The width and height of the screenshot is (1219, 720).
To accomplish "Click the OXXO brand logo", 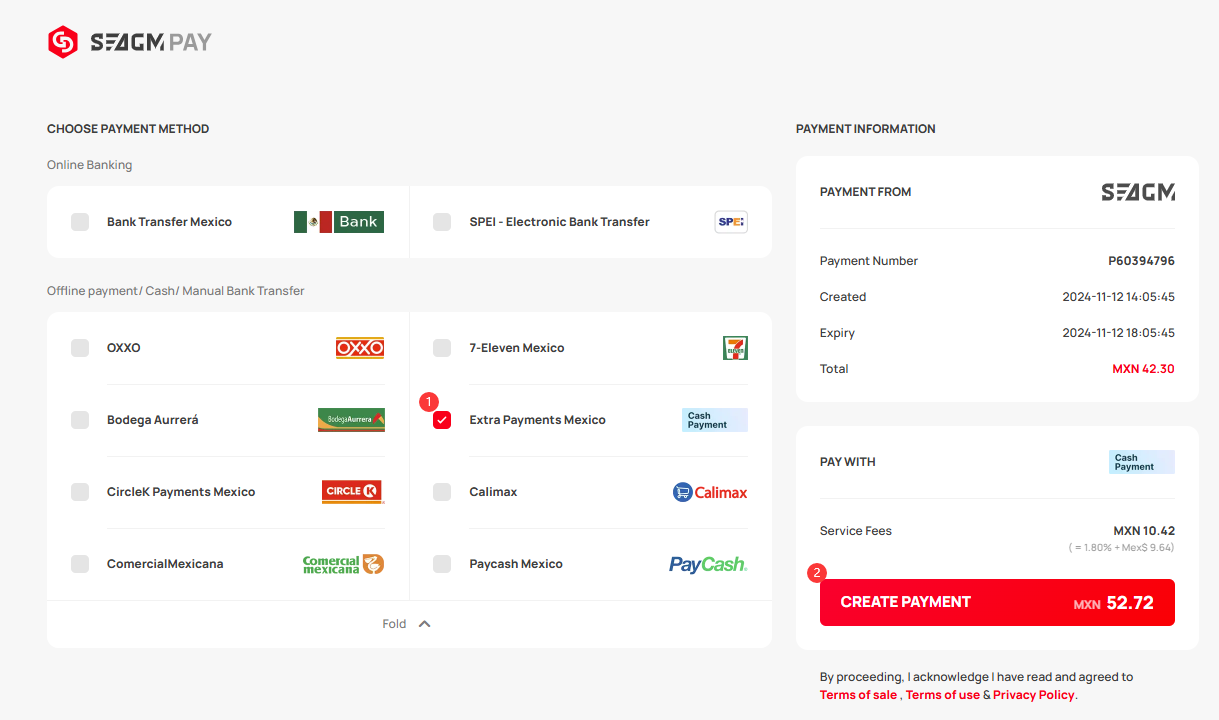I will click(x=360, y=348).
